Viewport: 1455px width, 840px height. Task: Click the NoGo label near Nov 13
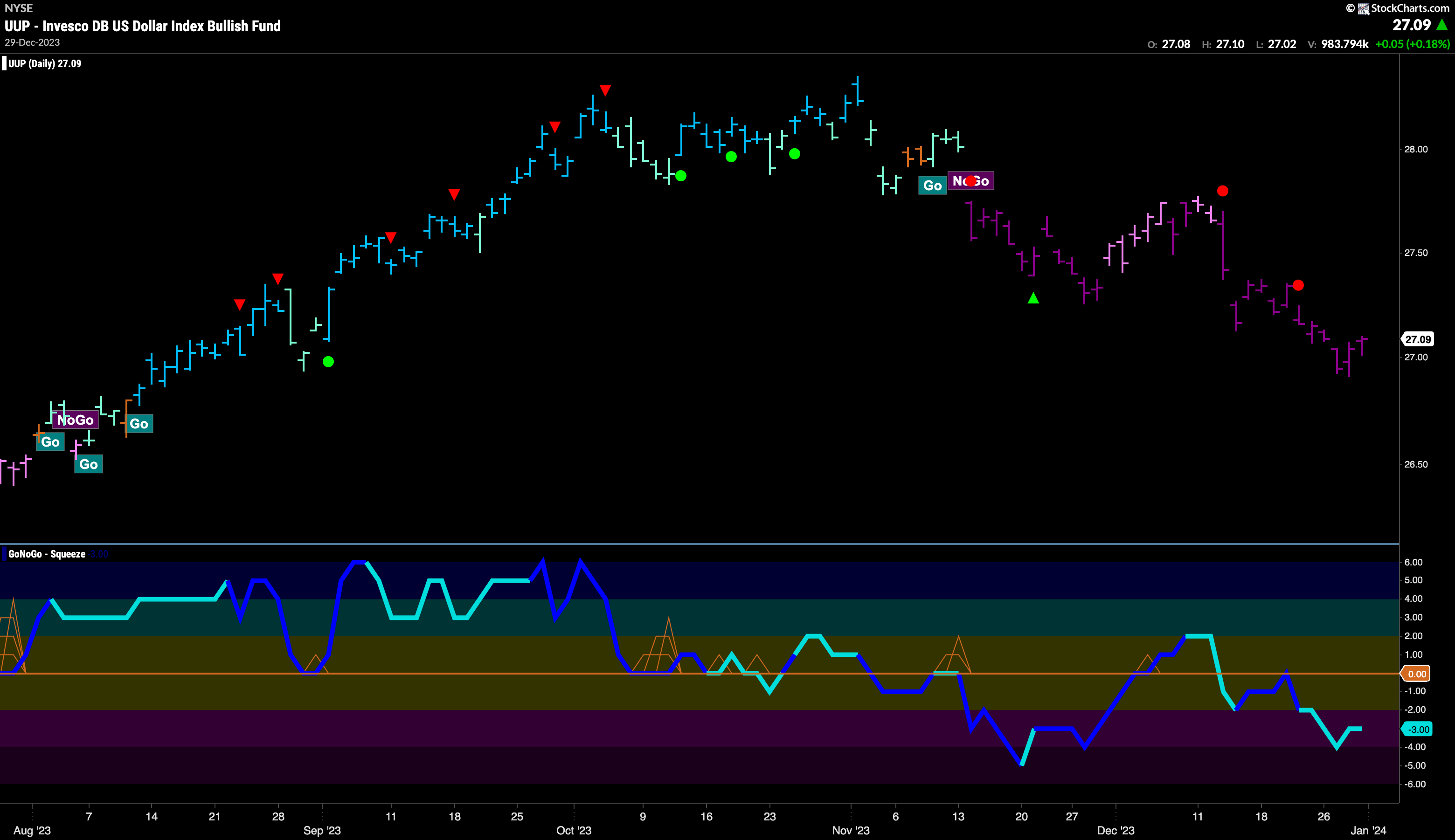(x=971, y=180)
